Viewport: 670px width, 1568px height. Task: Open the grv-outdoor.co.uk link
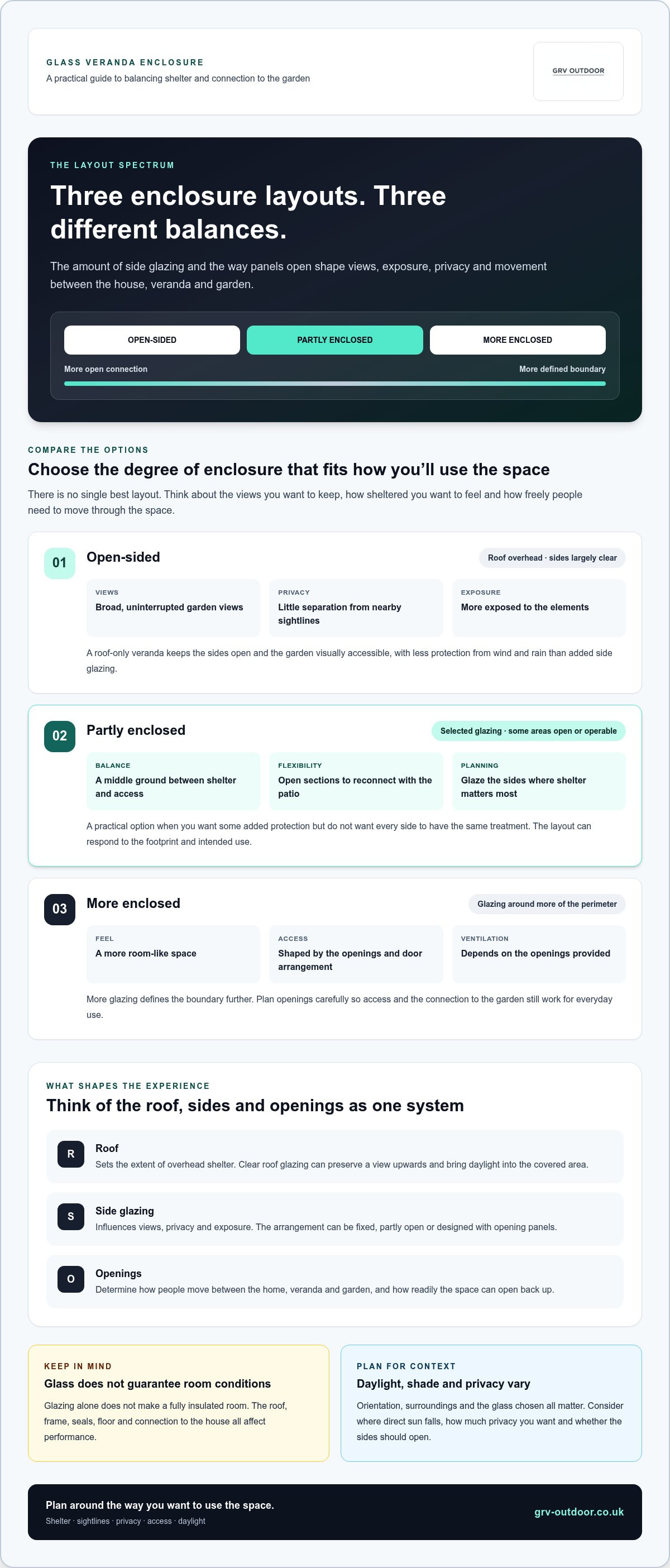[x=579, y=1512]
